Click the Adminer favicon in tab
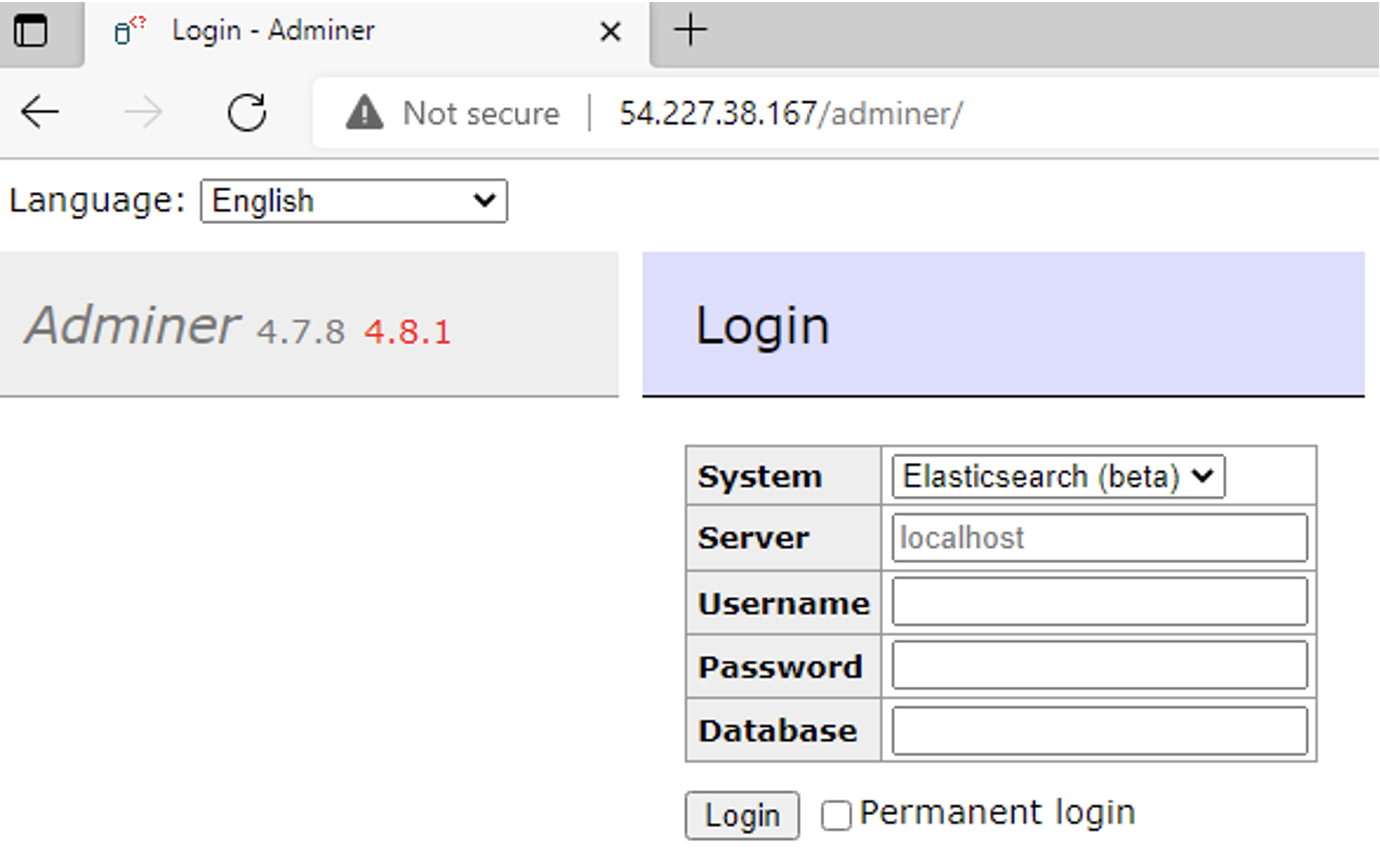This screenshot has height=852, width=1380. (x=130, y=31)
